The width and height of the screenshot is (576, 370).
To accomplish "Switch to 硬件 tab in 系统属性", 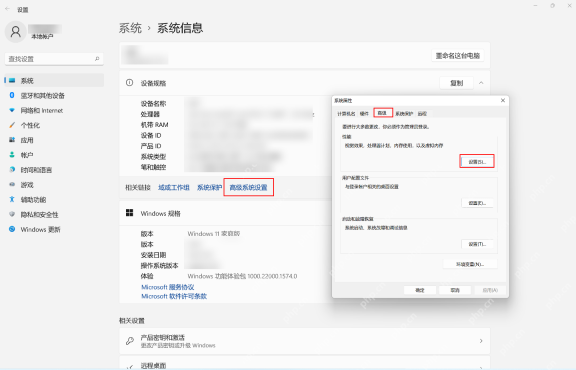I will coord(364,114).
